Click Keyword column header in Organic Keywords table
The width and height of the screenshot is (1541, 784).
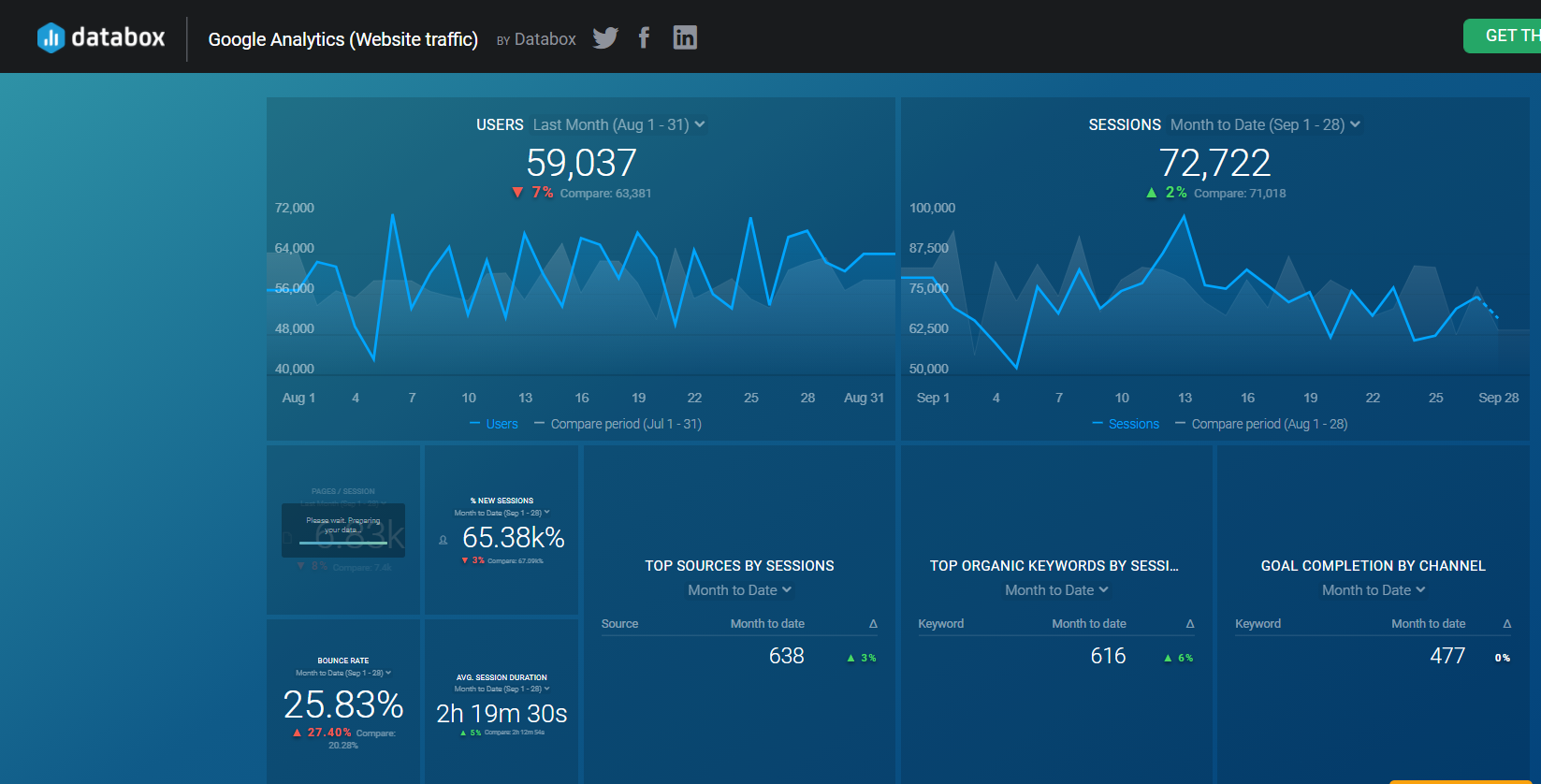click(x=940, y=624)
